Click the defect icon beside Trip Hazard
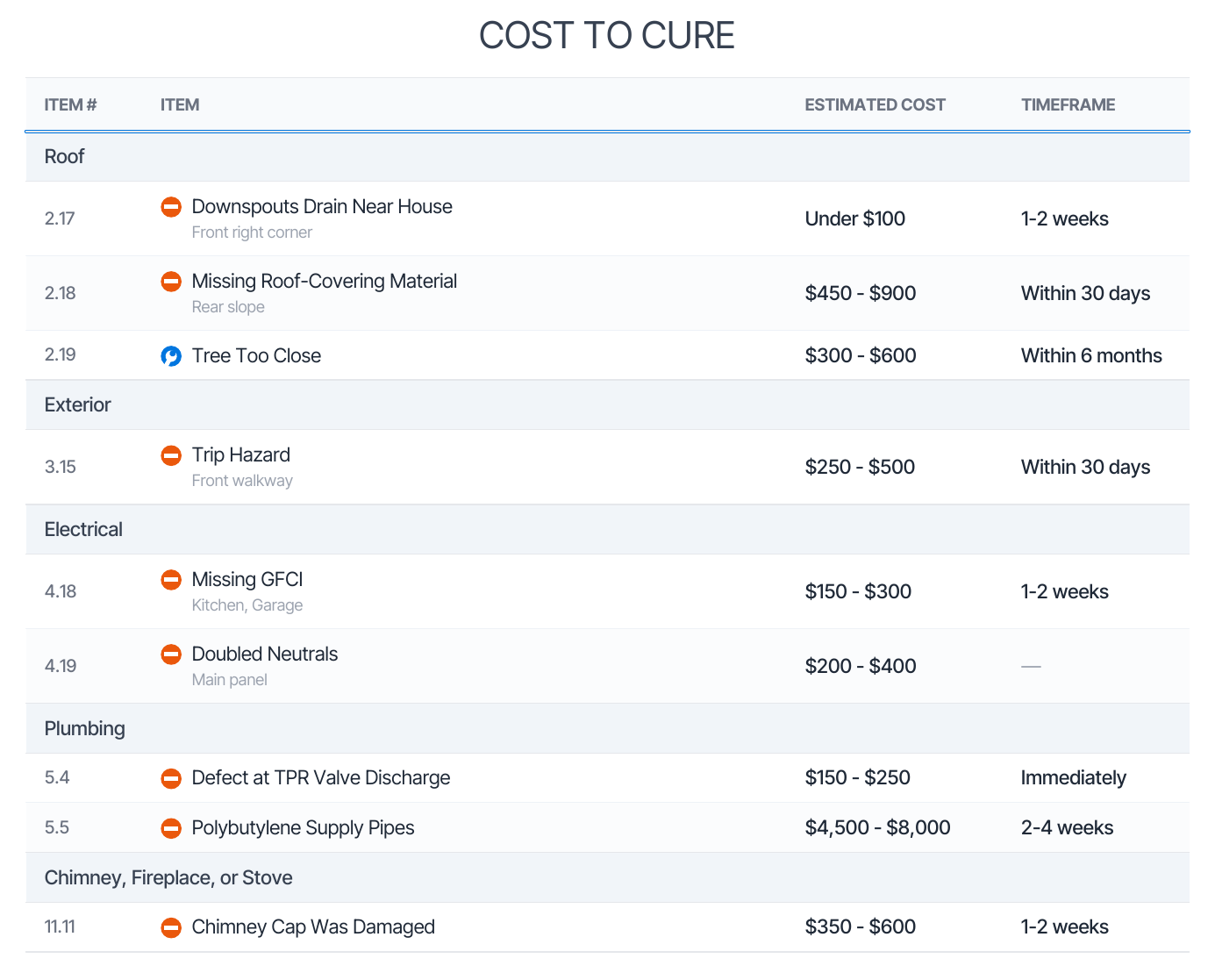The image size is (1215, 980). coord(171,455)
